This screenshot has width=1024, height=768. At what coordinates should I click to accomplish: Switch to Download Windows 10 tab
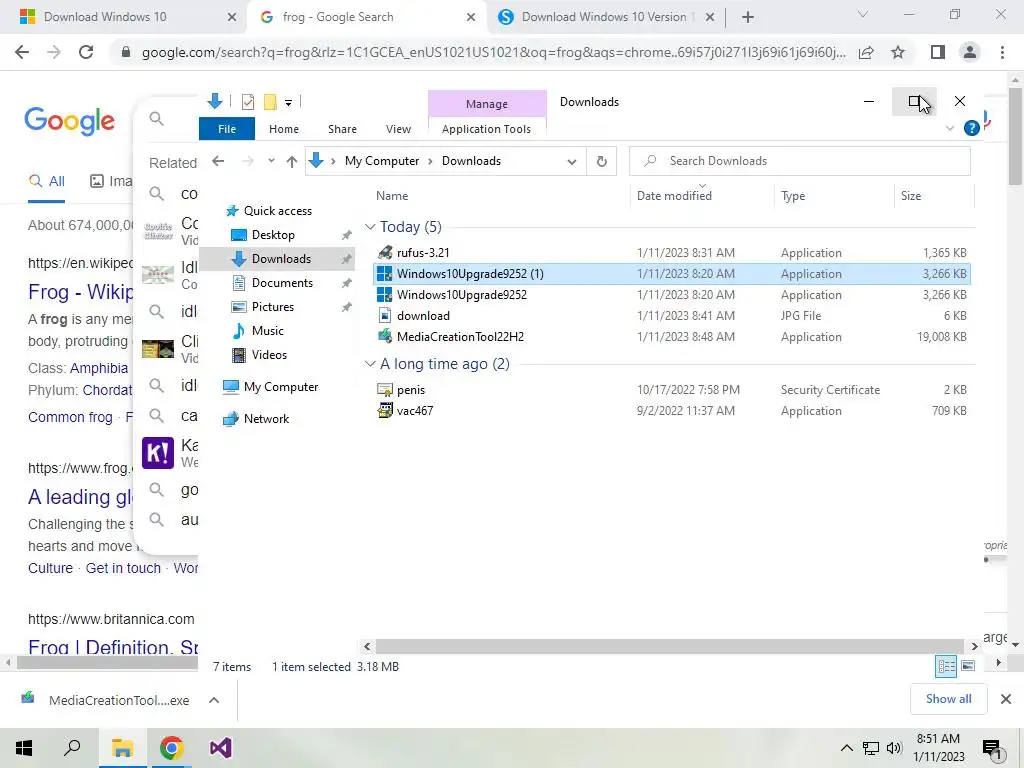pyautogui.click(x=105, y=17)
